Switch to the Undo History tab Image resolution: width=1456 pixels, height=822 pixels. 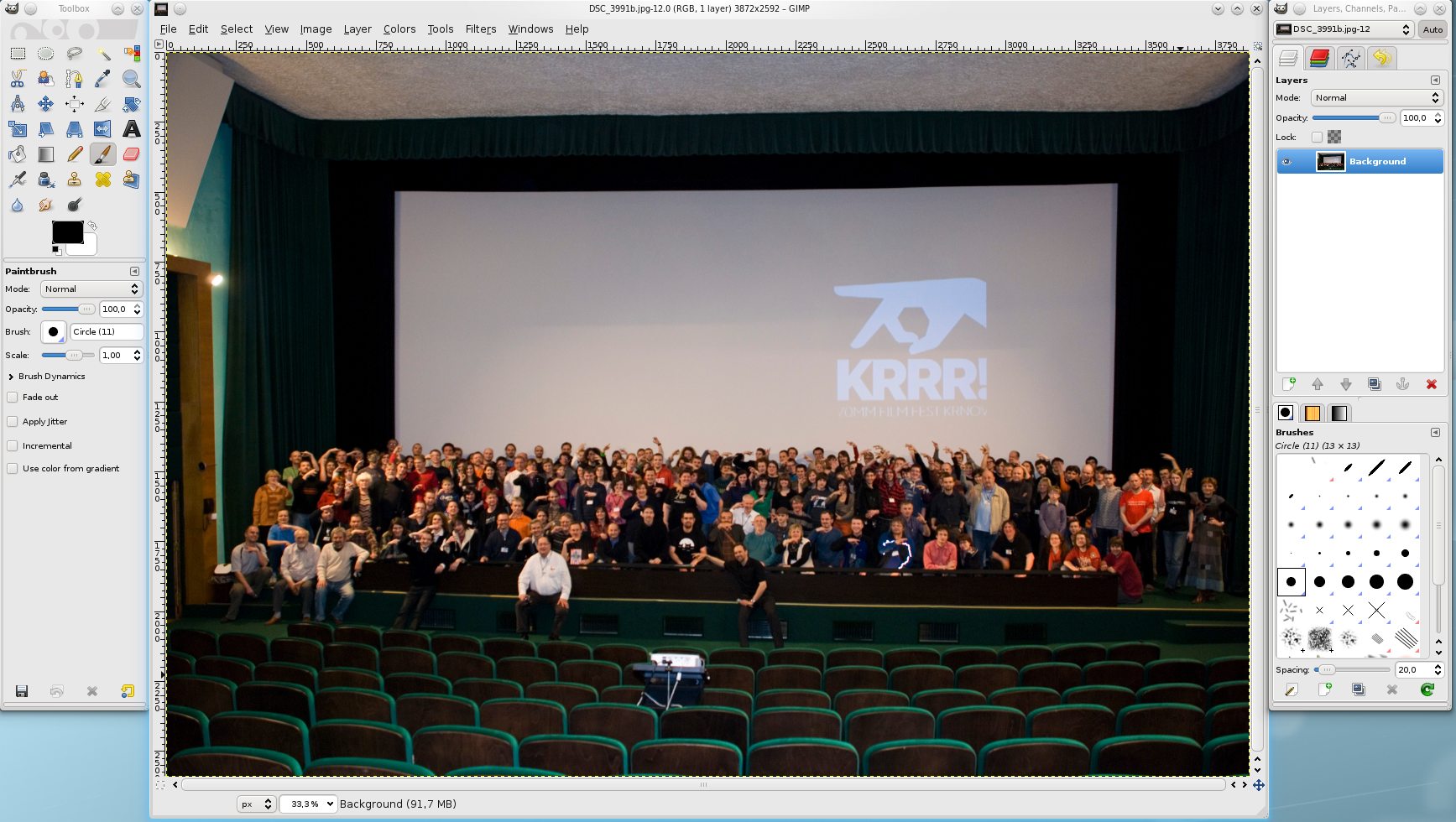(1381, 58)
